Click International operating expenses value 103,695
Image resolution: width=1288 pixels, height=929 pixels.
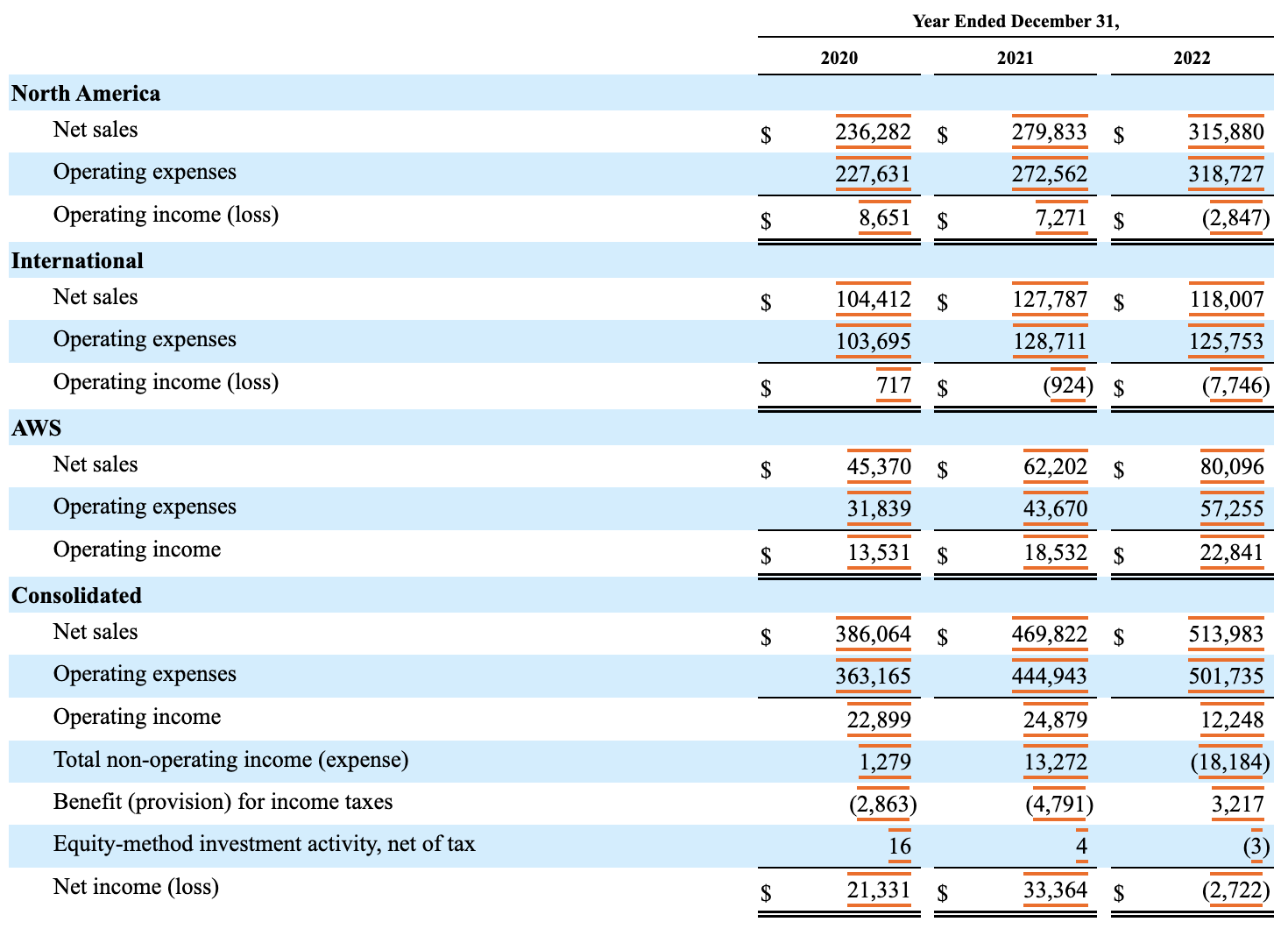pyautogui.click(x=873, y=342)
